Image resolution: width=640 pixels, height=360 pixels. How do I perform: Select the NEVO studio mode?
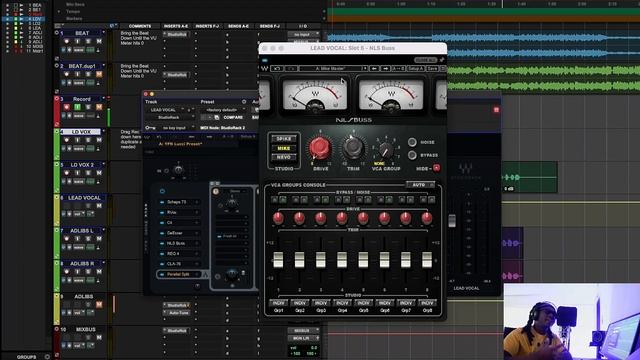coord(284,157)
